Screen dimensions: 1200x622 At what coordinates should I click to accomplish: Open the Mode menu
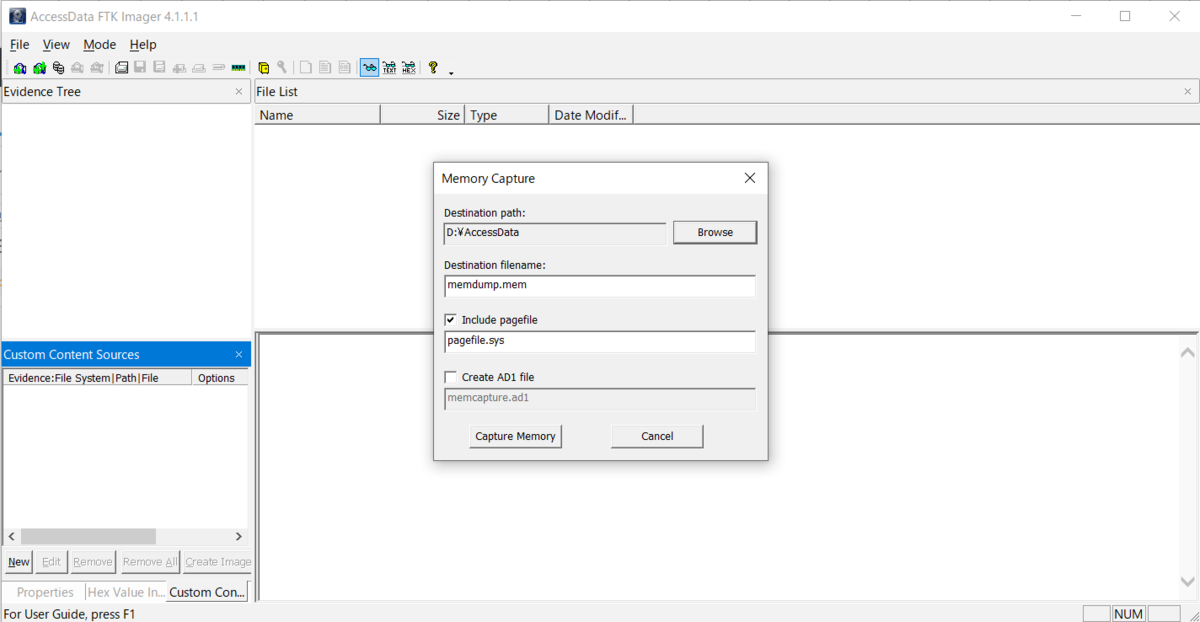(99, 44)
